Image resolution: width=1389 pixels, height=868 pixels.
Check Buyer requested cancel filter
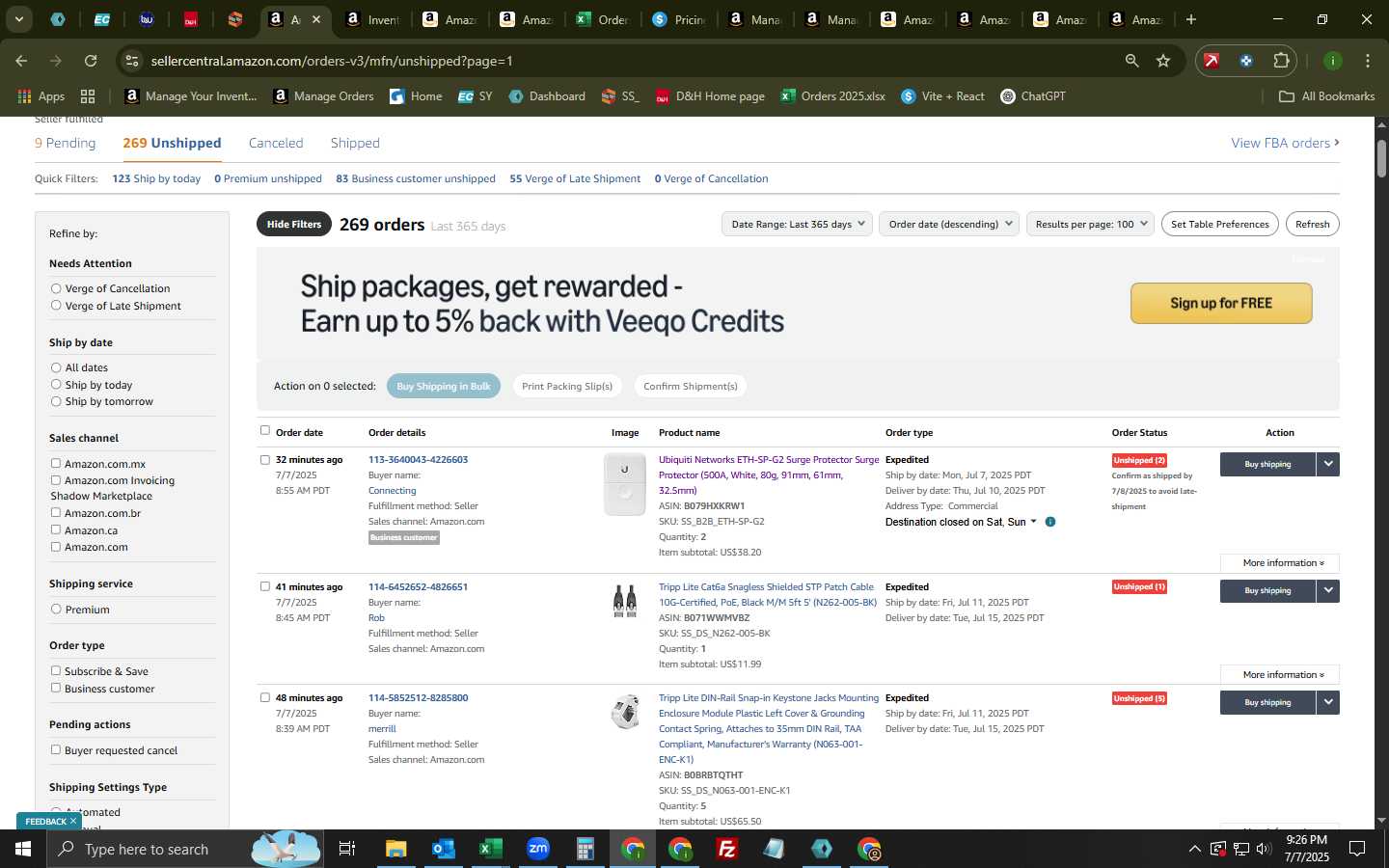[x=56, y=749]
